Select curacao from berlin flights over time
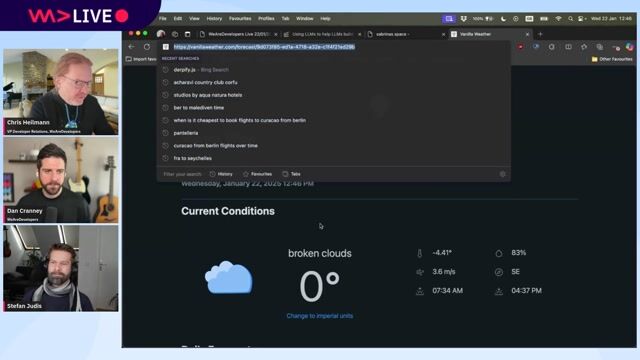Image resolution: width=640 pixels, height=360 pixels. point(335,146)
